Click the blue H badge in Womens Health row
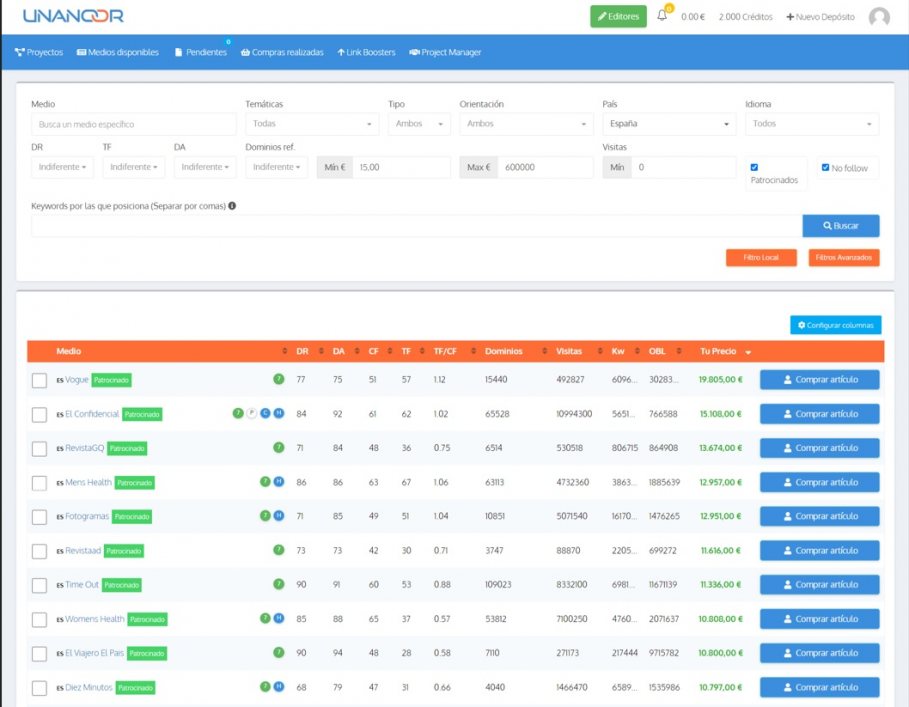This screenshot has height=707, width=909. 279,618
